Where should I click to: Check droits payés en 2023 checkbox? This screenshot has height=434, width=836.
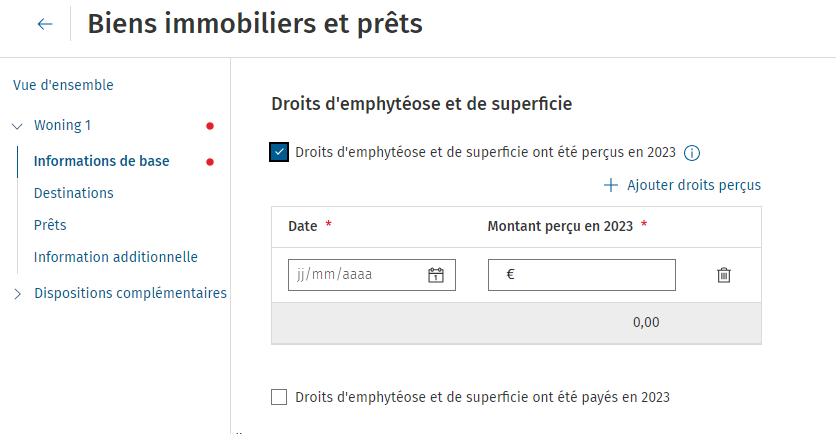click(x=279, y=397)
